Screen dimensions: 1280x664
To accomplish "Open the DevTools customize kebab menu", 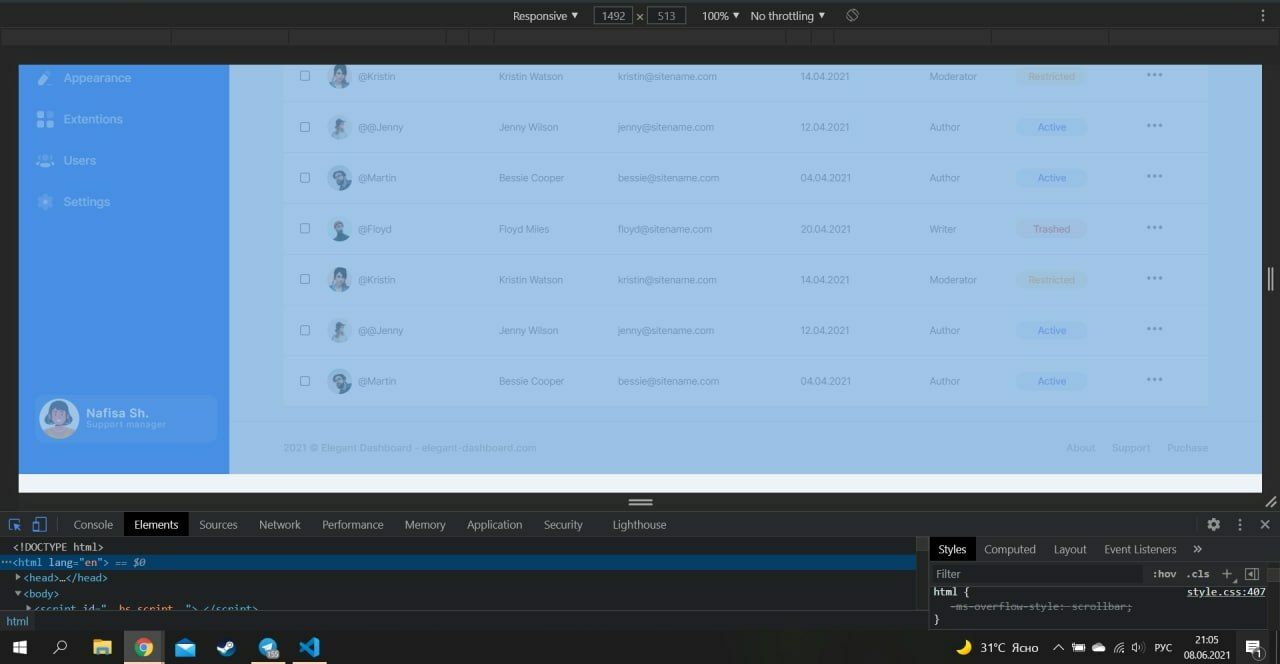I will click(x=1240, y=524).
